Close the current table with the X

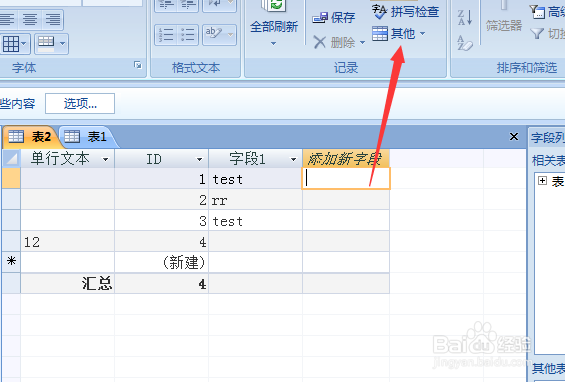514,137
